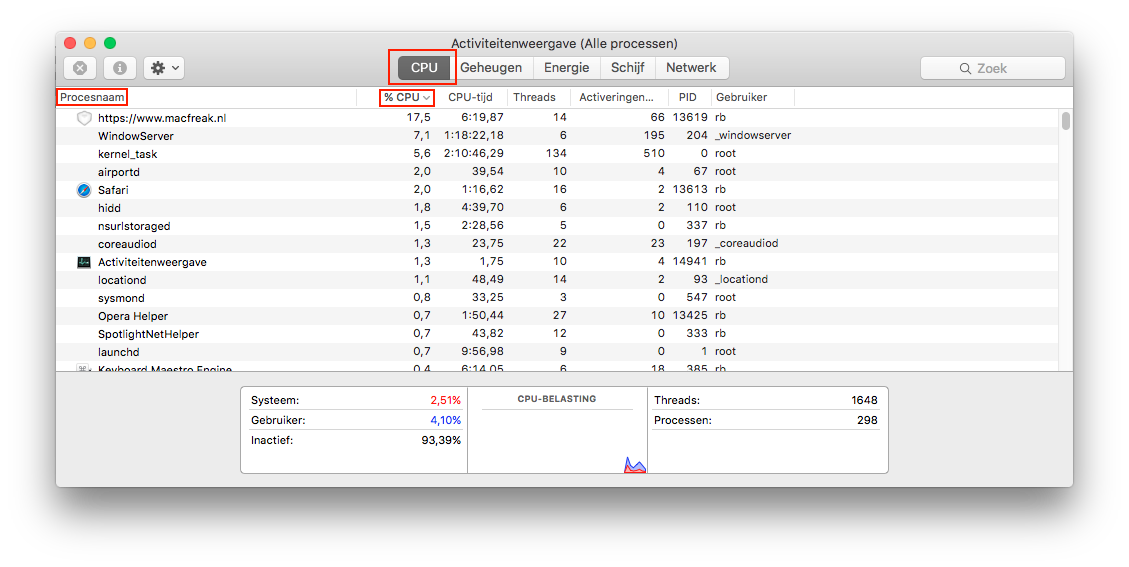Select the Activiteitenweergave process name

click(x=152, y=262)
